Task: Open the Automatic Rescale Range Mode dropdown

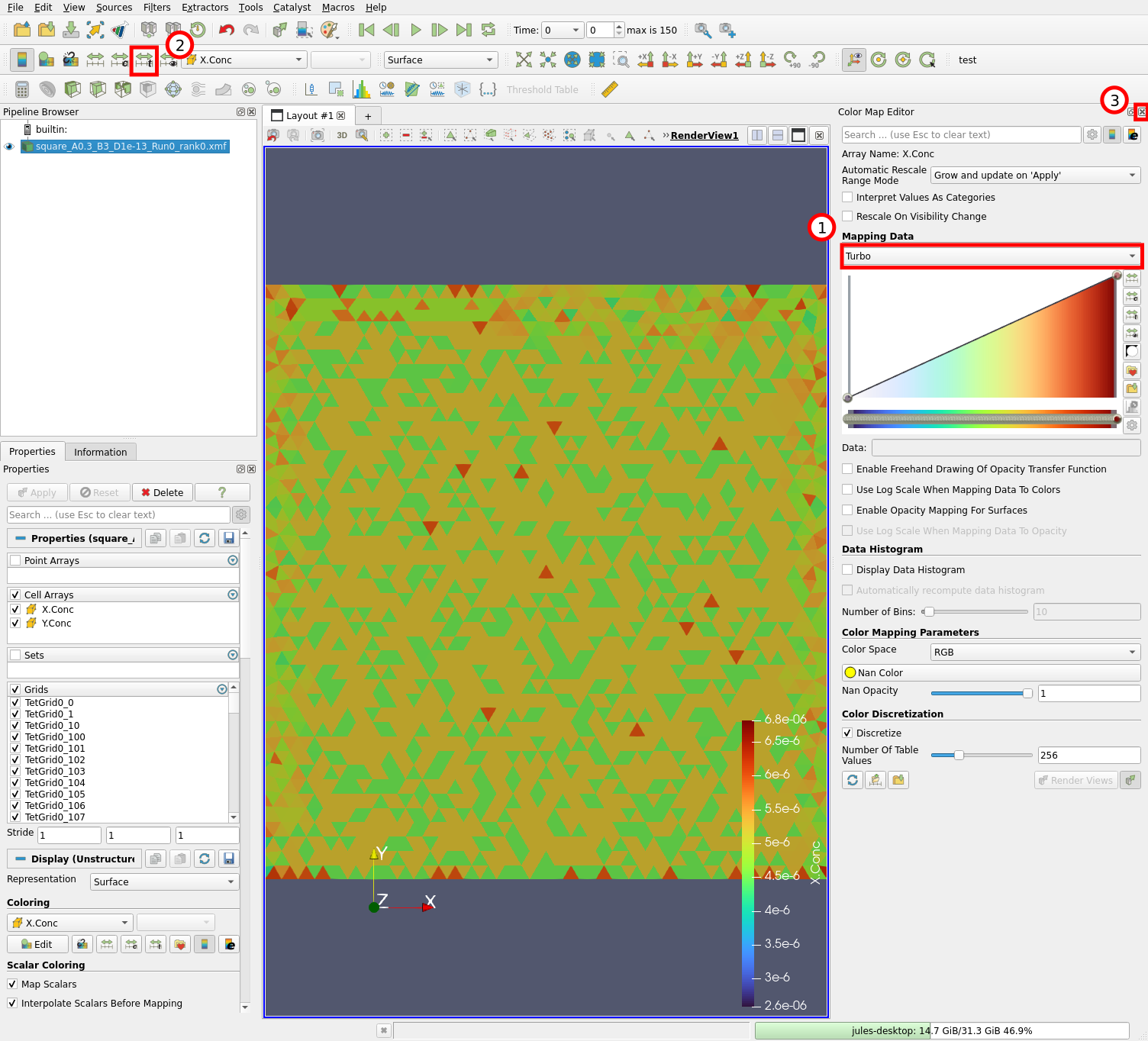Action: pos(1036,175)
